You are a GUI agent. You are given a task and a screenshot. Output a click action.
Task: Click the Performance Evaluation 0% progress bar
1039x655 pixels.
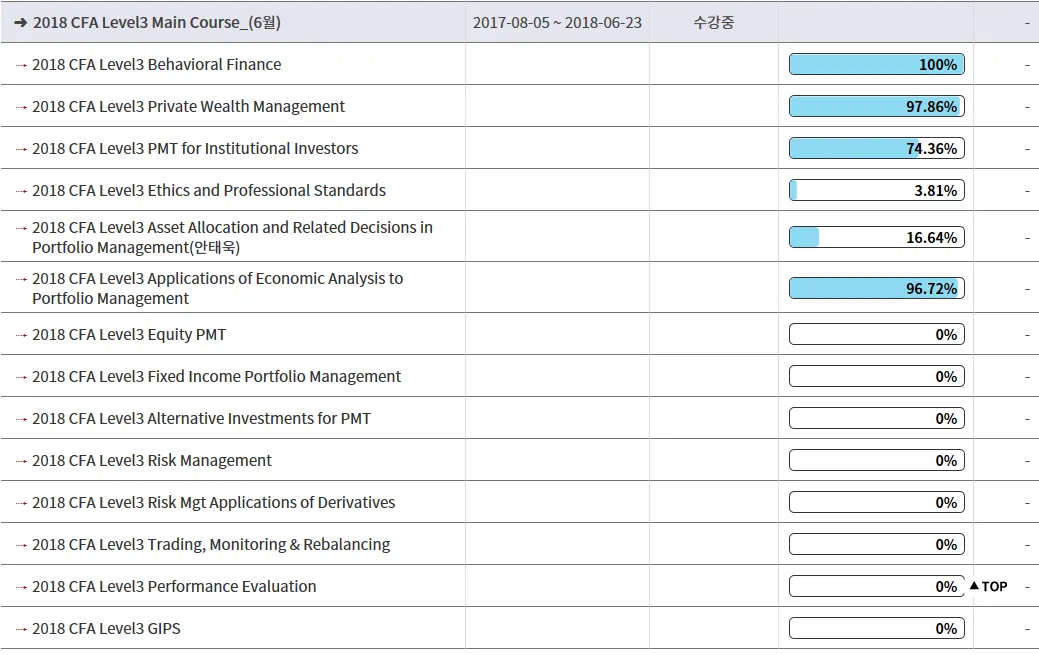[x=877, y=587]
